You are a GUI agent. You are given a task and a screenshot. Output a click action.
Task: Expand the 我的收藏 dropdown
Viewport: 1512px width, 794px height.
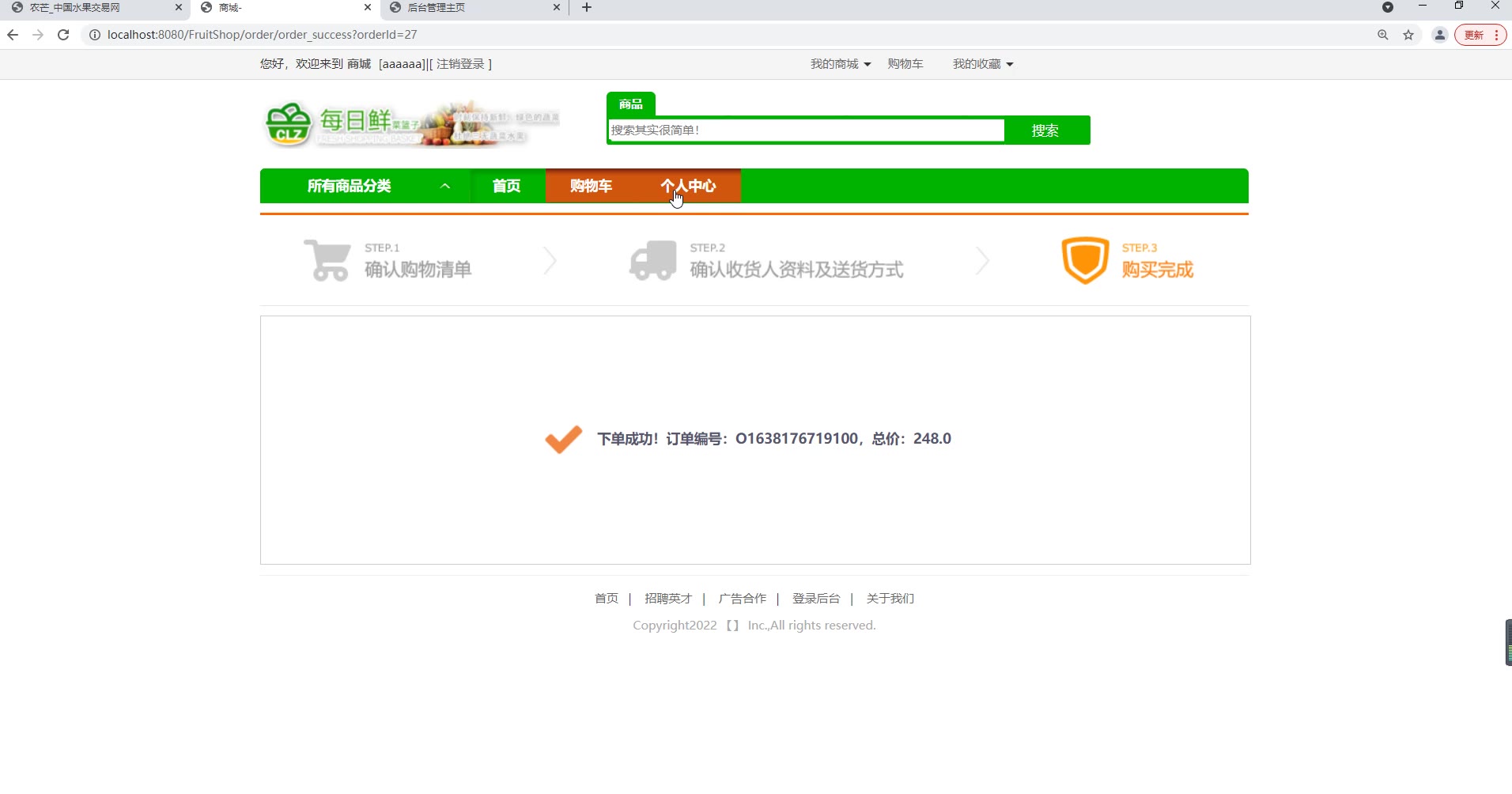(x=983, y=64)
